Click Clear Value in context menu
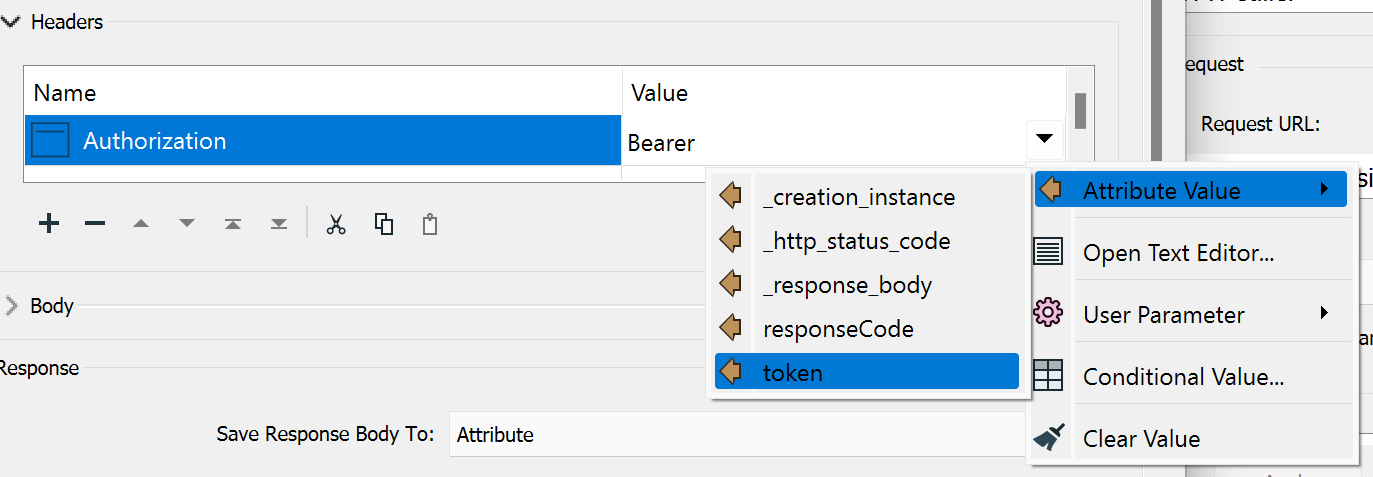This screenshot has height=477, width=1373. (x=1141, y=438)
